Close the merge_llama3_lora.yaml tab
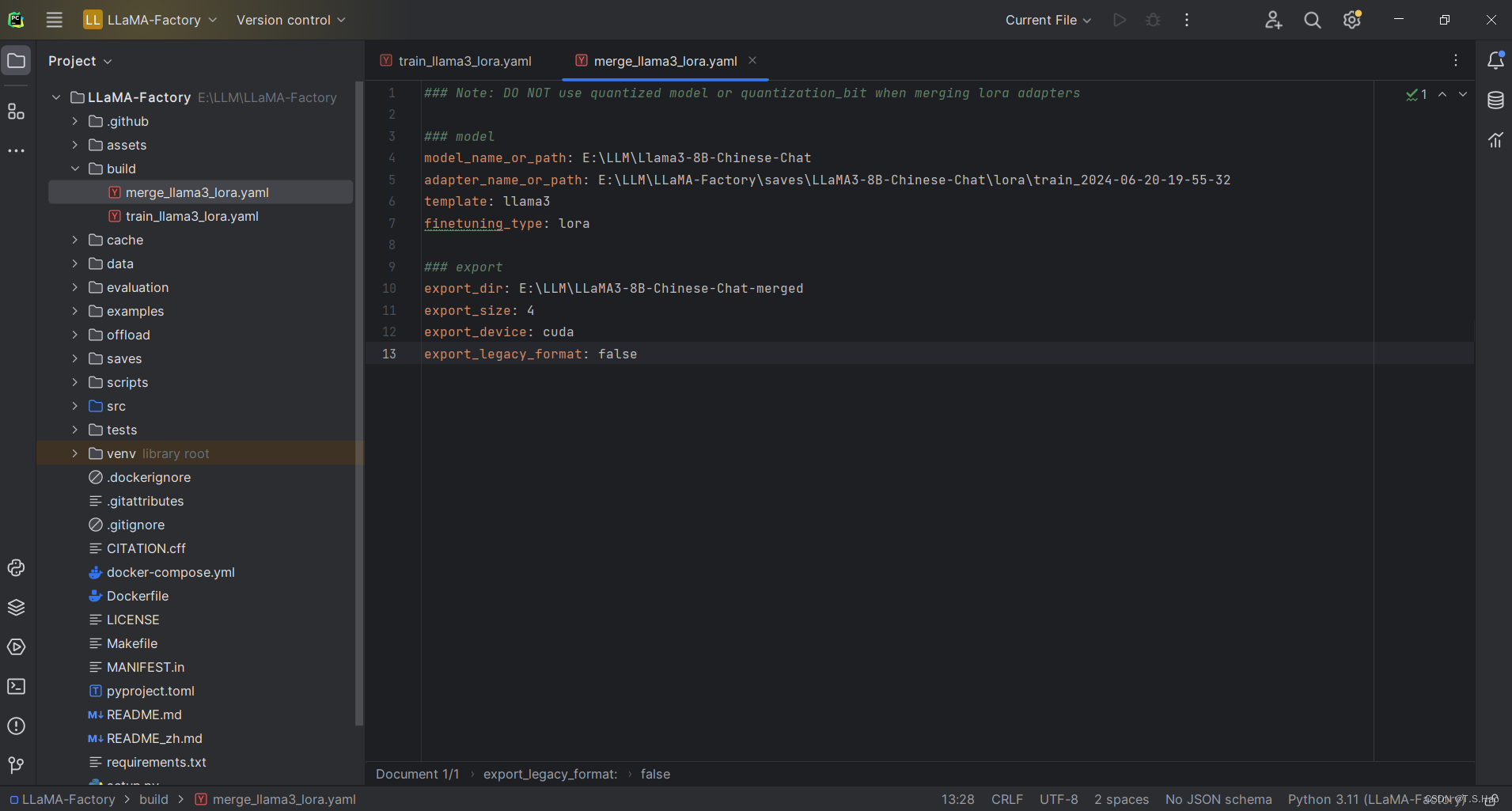This screenshot has height=811, width=1512. (x=752, y=61)
